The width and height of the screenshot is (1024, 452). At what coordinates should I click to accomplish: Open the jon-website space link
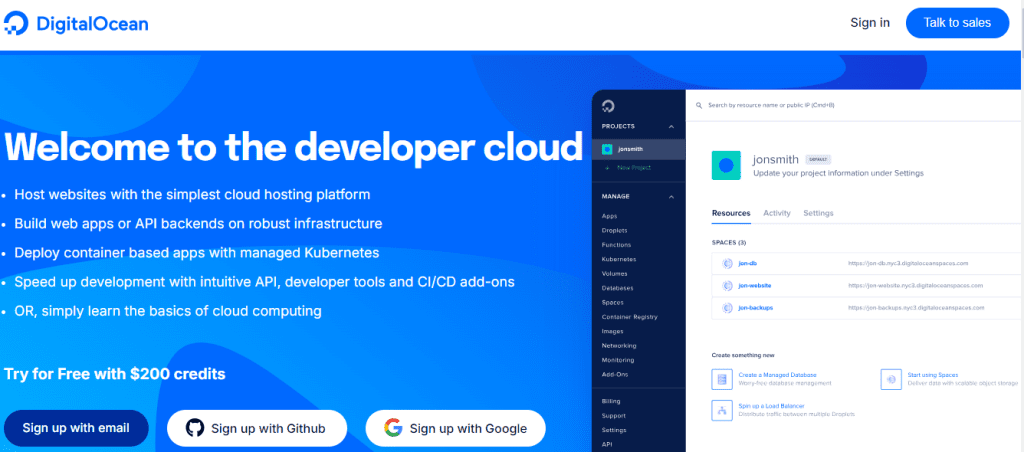(x=756, y=285)
